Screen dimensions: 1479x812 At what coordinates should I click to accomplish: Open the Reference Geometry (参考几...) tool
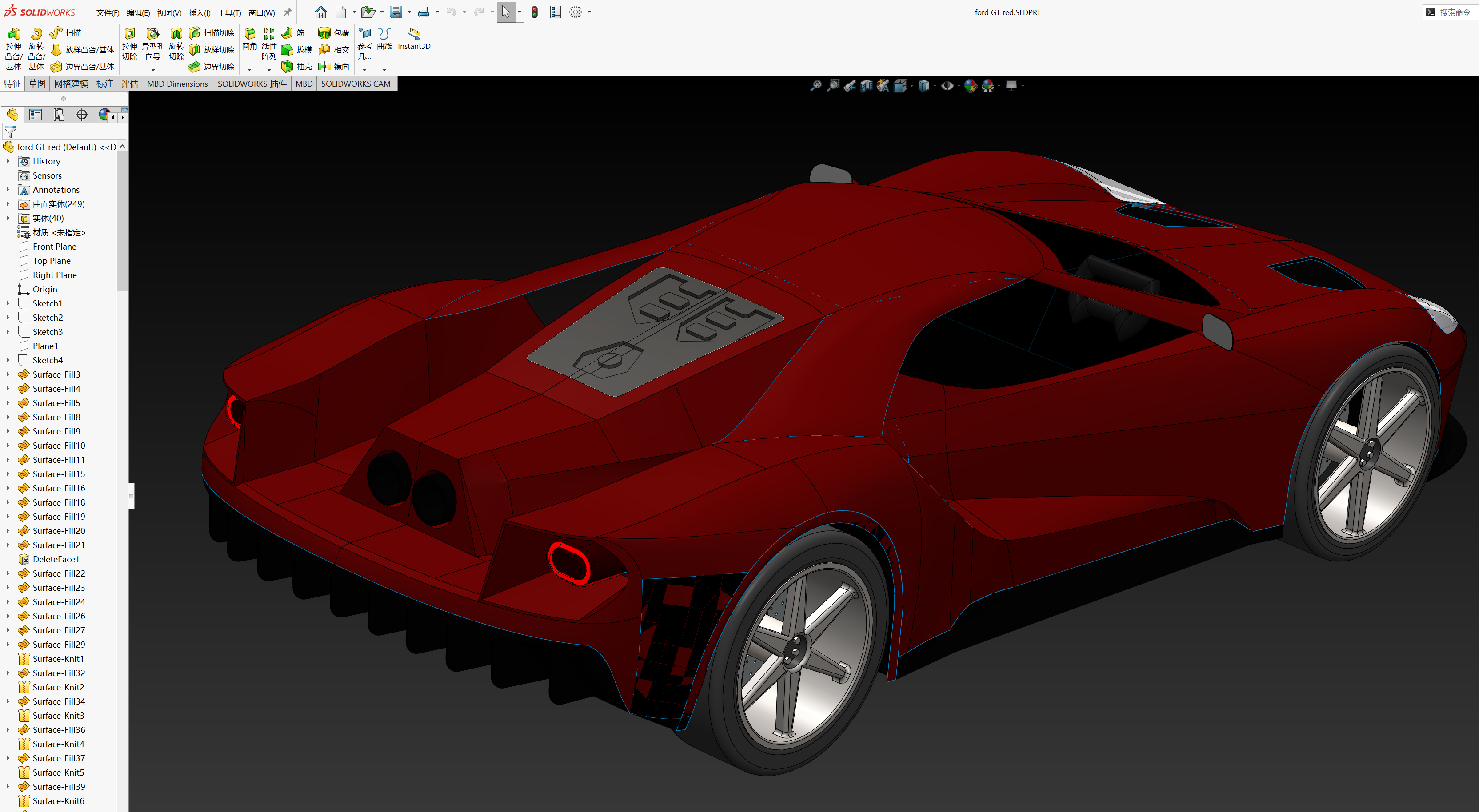tap(364, 44)
